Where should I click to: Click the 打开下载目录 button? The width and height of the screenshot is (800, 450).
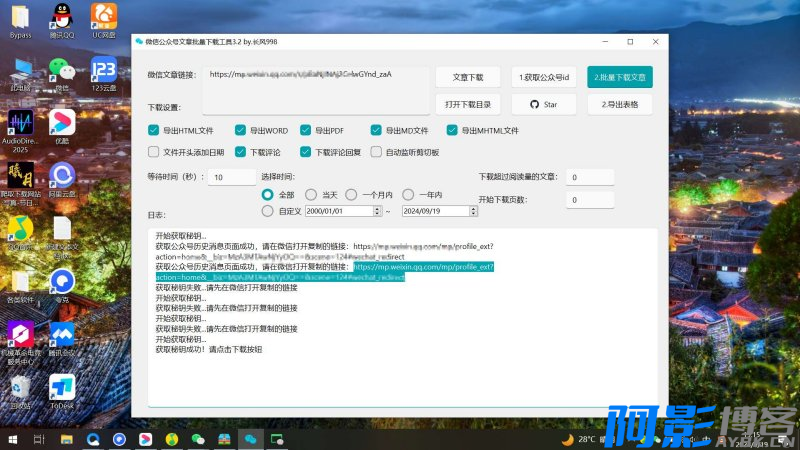tap(468, 104)
